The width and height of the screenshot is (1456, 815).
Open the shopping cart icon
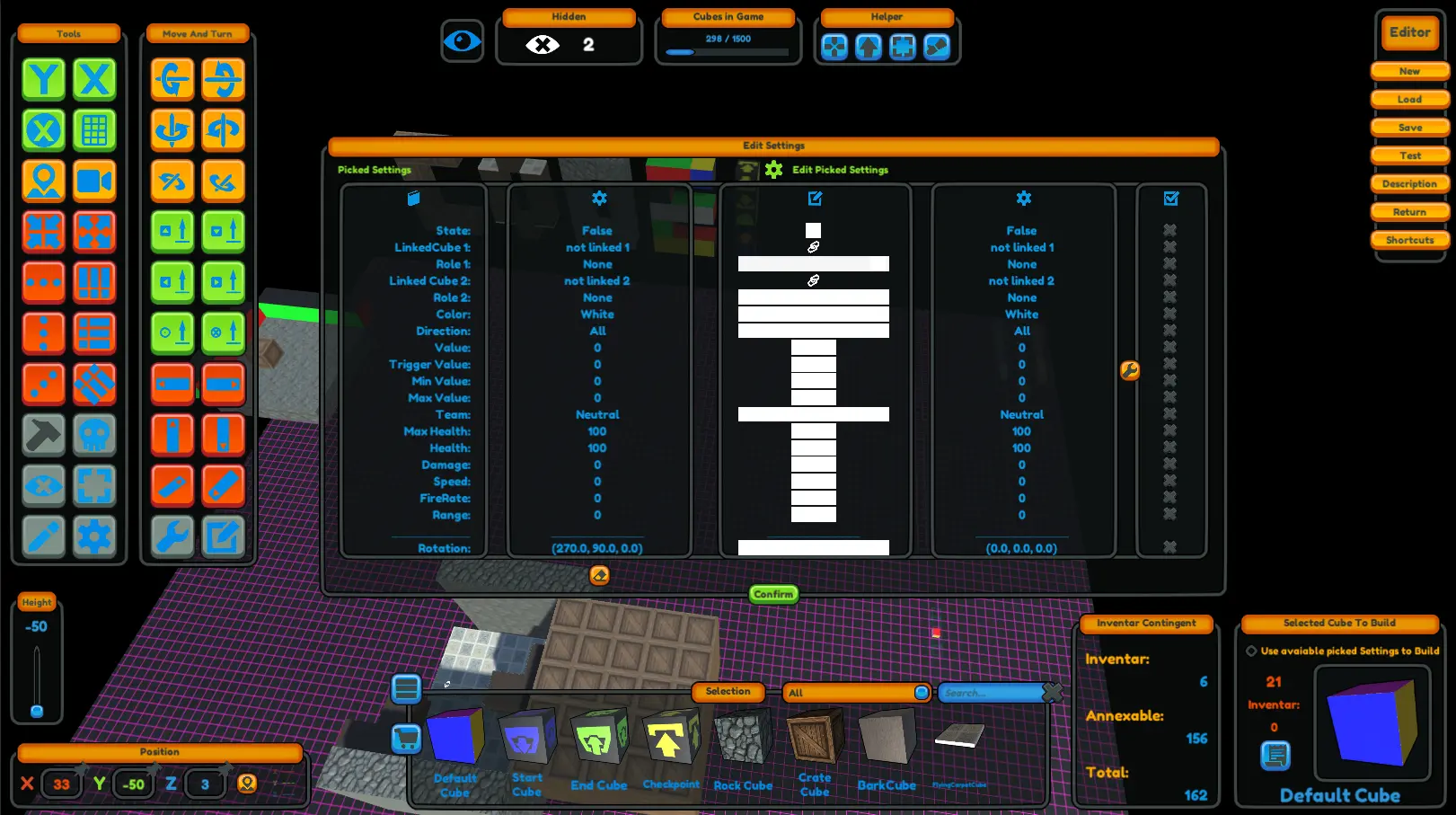pos(406,740)
